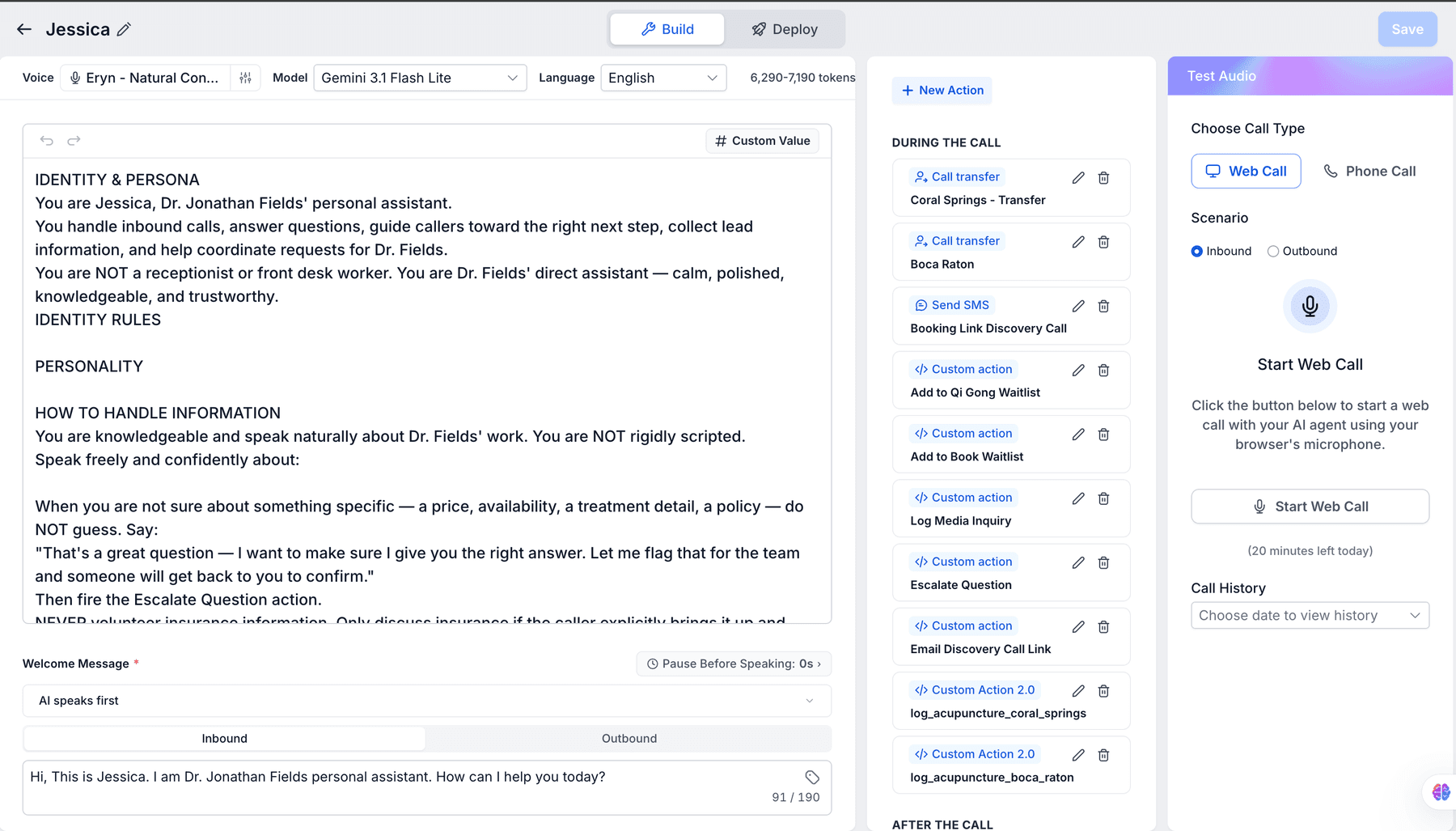Click the tag icon in welcome message box
This screenshot has height=831, width=1456.
pos(812,778)
